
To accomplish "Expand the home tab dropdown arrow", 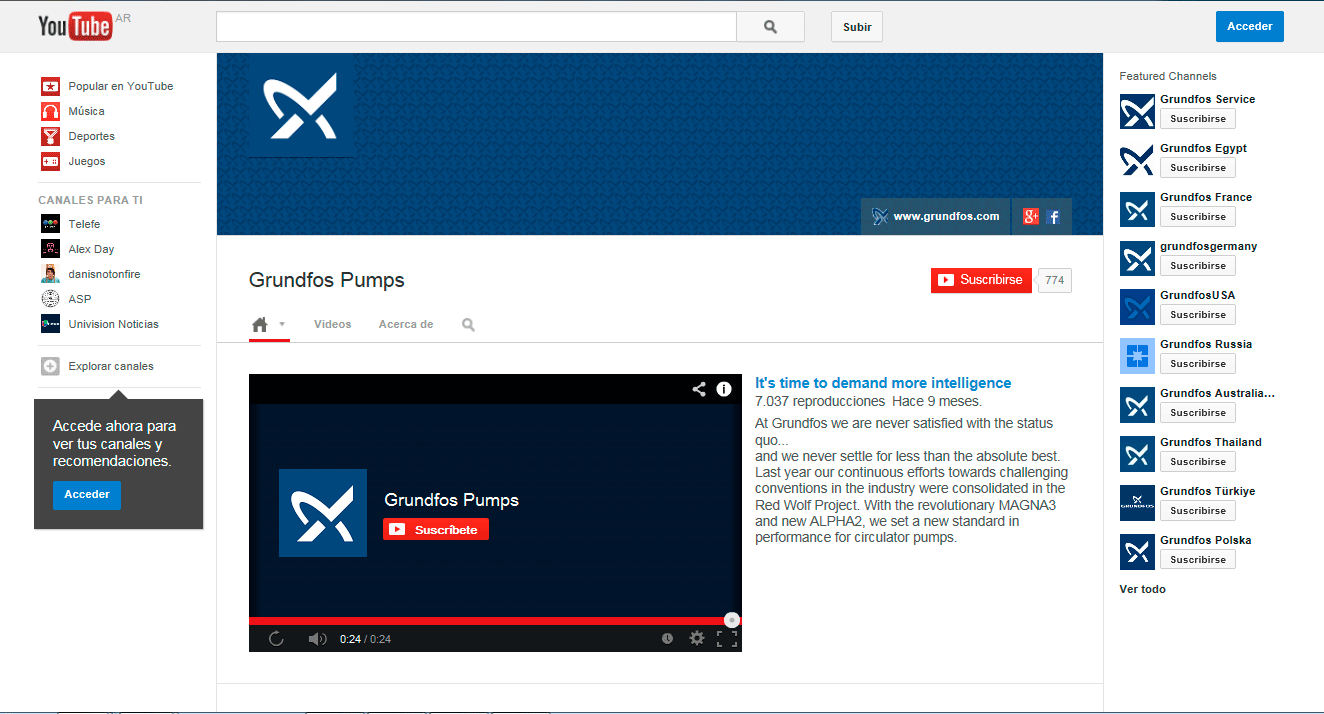I will click(x=282, y=324).
